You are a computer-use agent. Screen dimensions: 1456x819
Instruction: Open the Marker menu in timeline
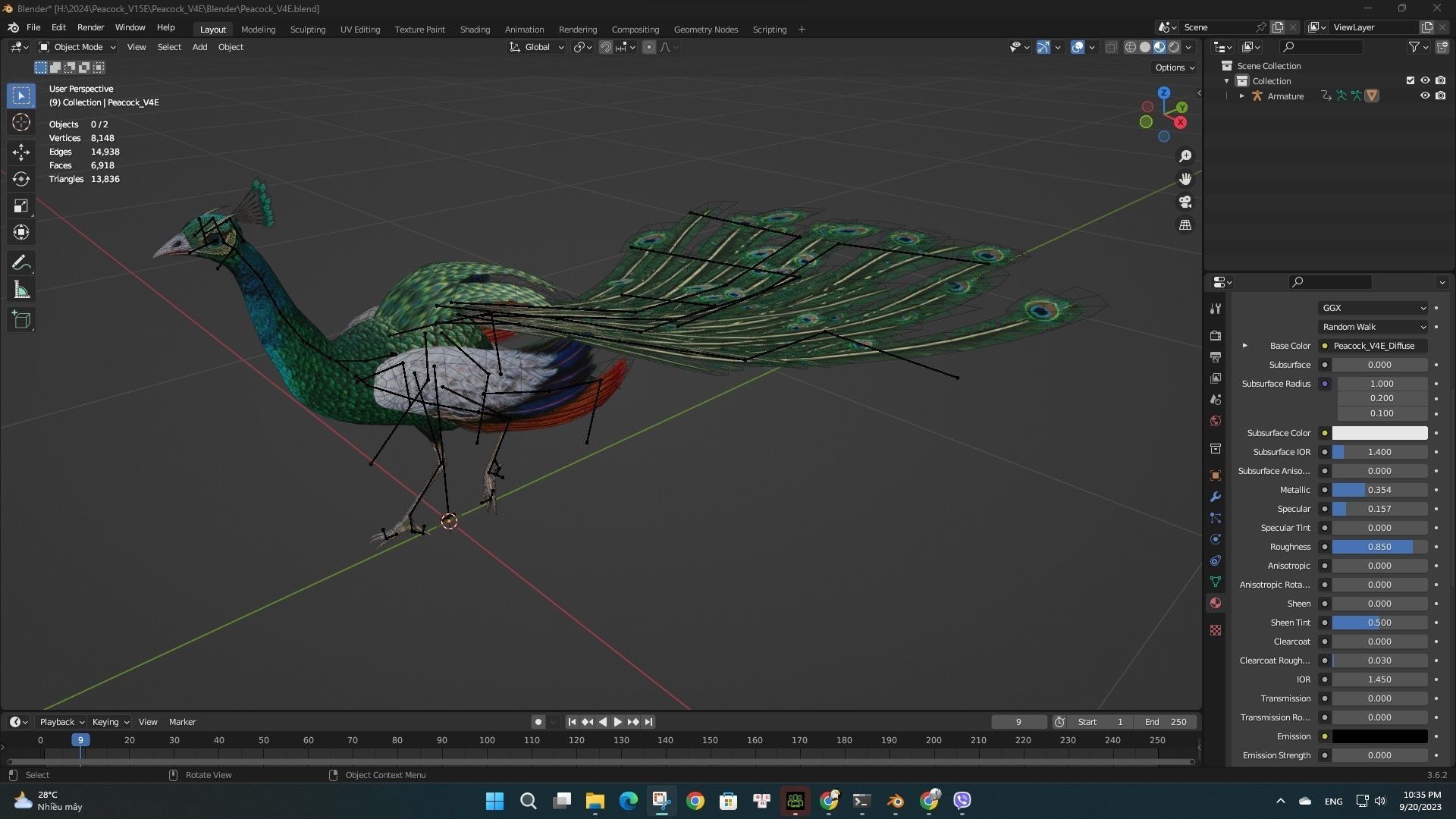pos(182,722)
